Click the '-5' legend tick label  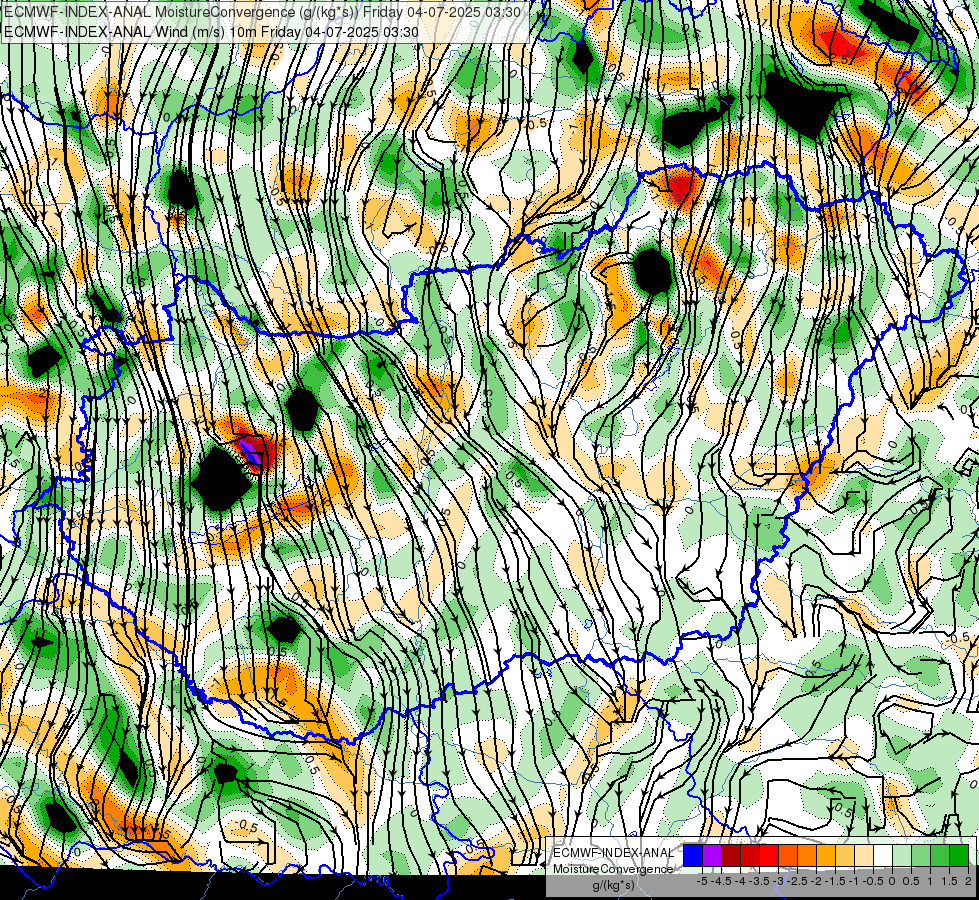coord(702,881)
